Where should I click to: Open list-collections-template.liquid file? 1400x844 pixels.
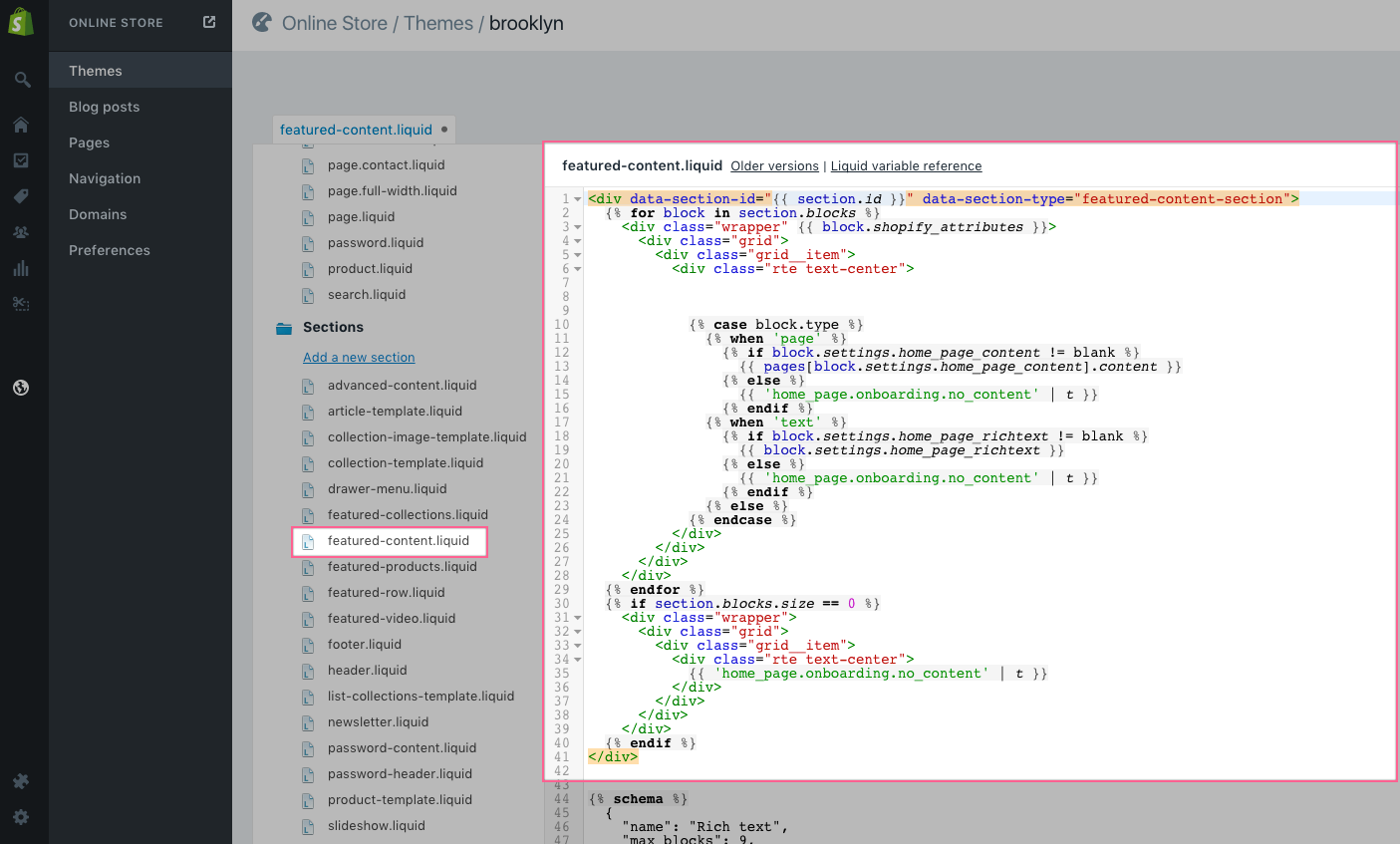(x=420, y=697)
